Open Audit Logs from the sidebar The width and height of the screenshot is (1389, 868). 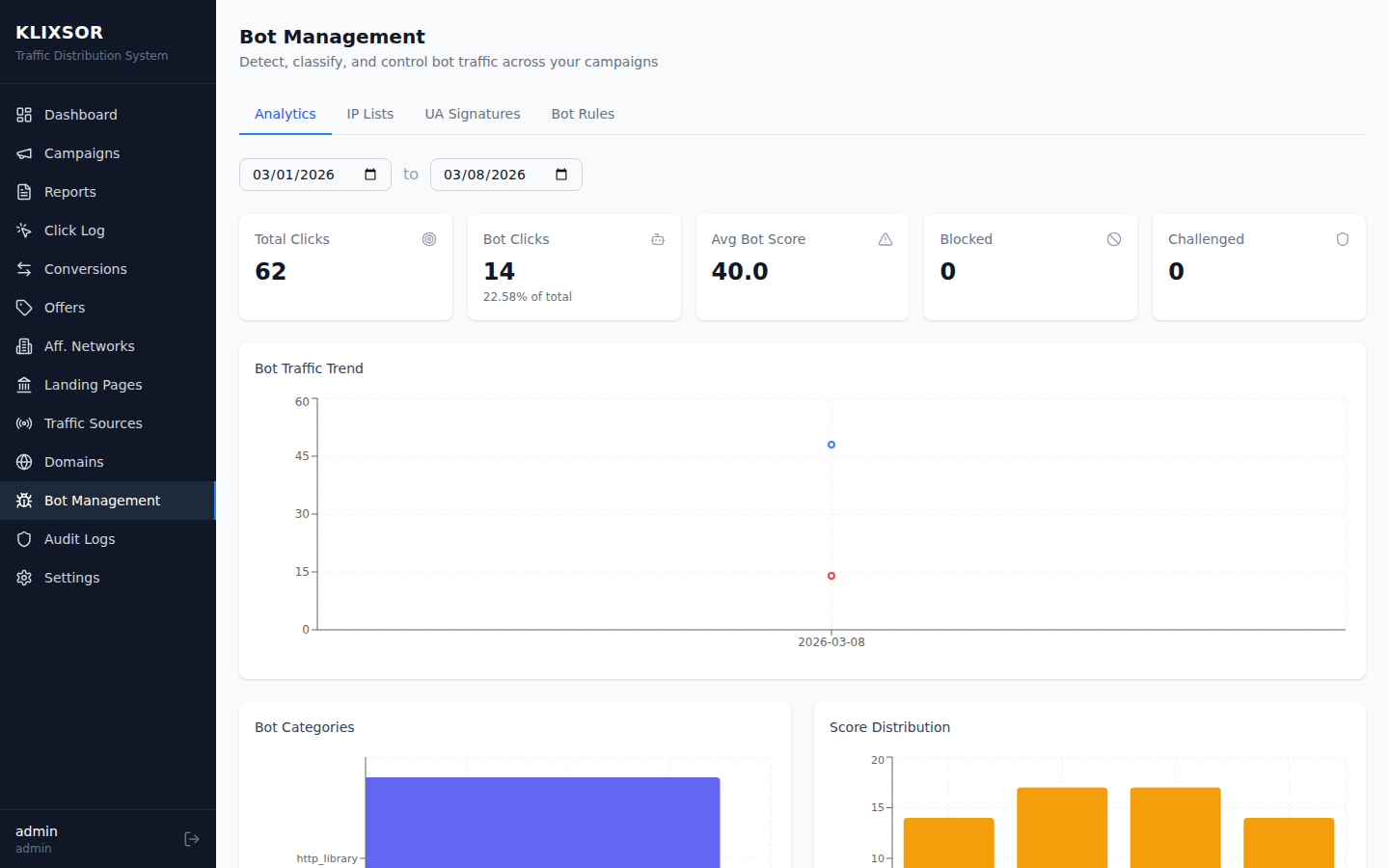(x=81, y=538)
